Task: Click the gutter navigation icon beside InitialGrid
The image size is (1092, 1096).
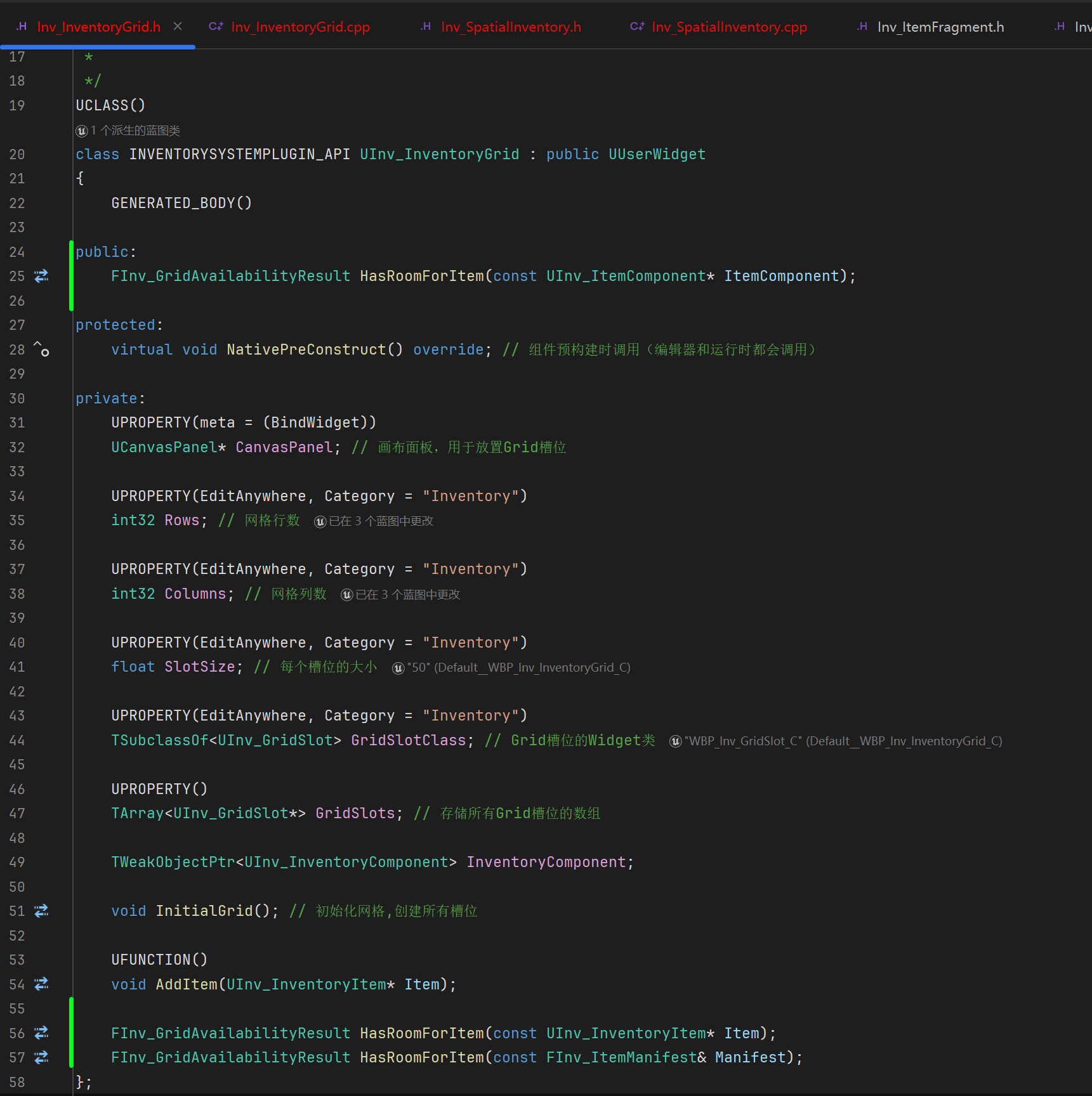Action: coord(41,911)
